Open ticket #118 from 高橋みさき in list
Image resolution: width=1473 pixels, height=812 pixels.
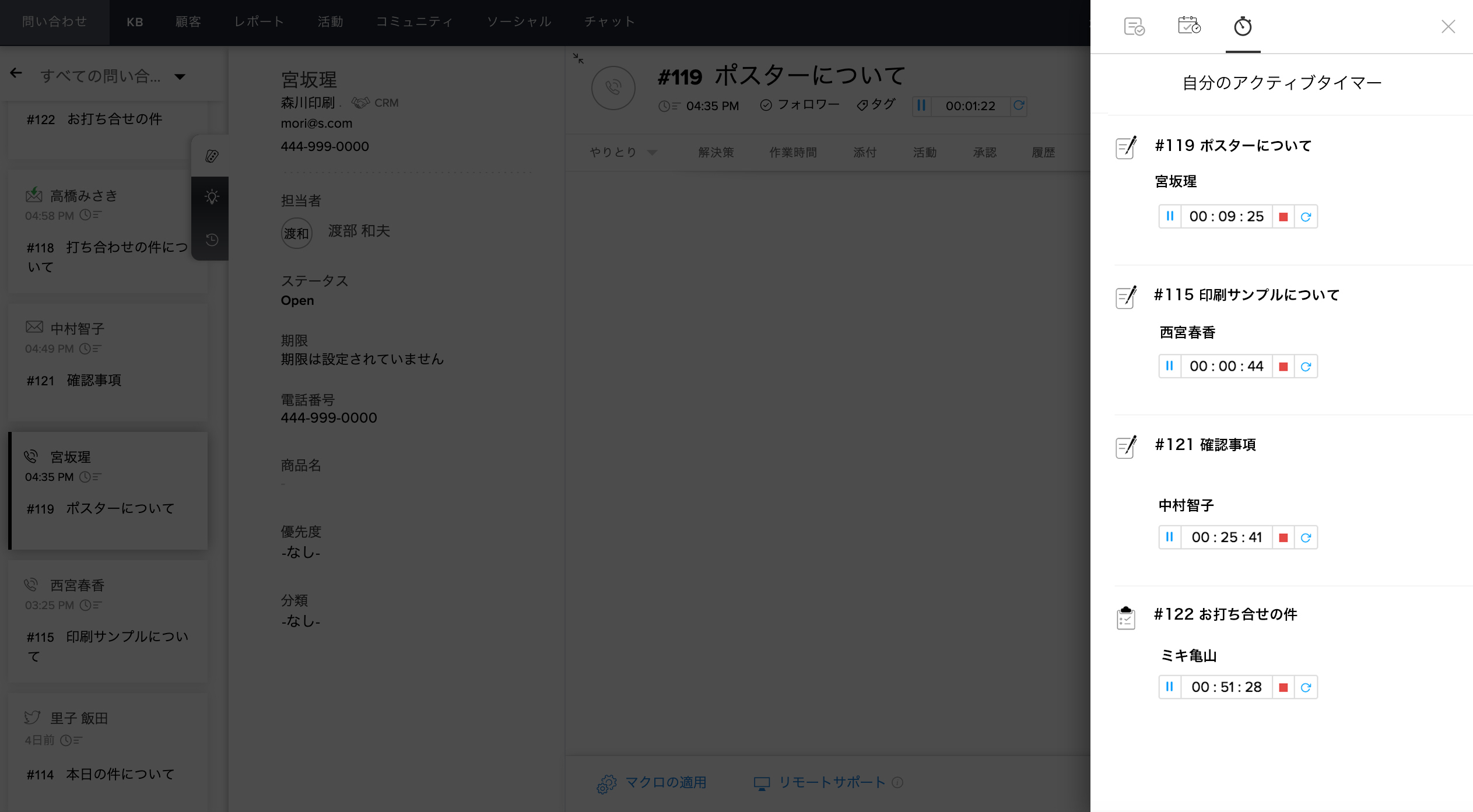point(108,231)
